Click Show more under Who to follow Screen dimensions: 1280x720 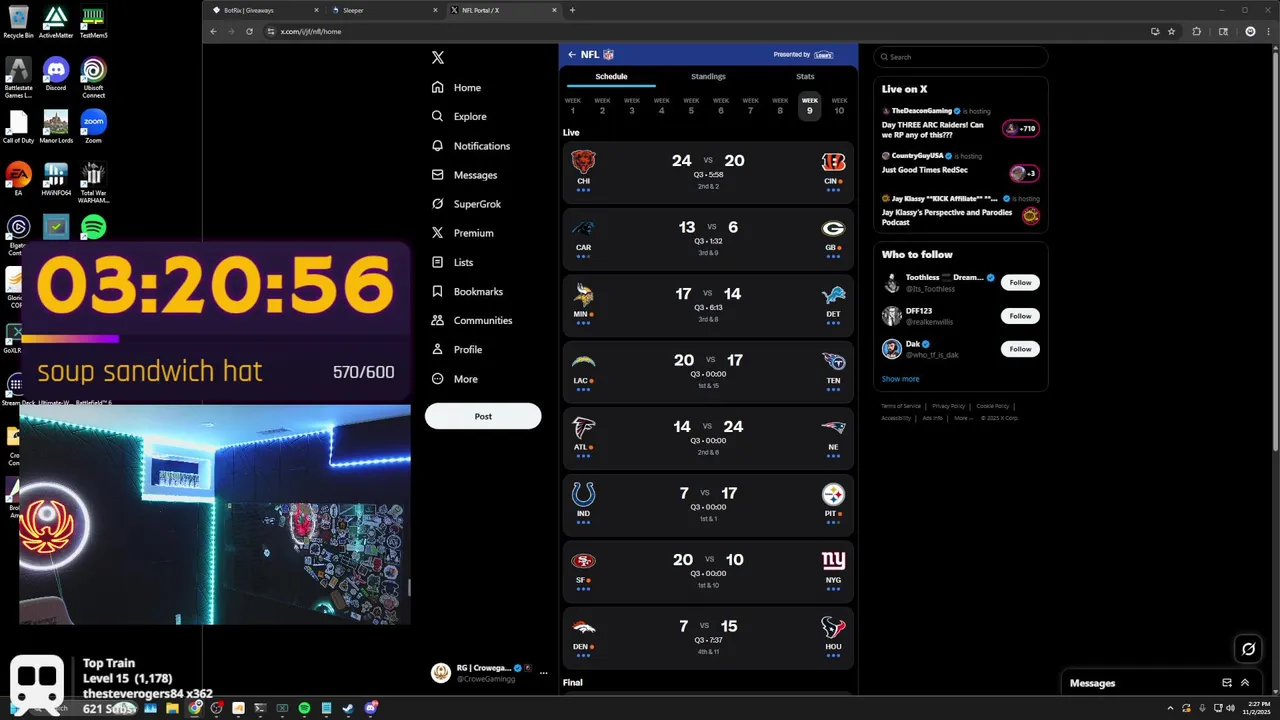[900, 379]
